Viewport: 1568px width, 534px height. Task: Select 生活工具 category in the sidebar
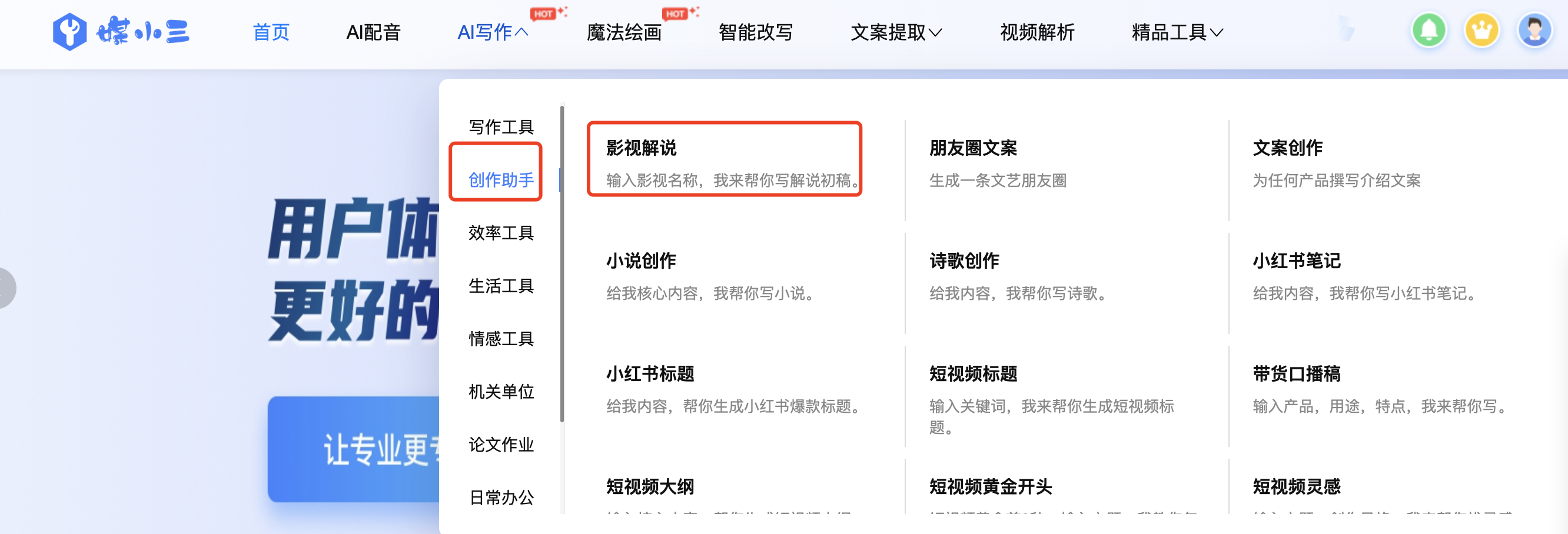(x=501, y=285)
